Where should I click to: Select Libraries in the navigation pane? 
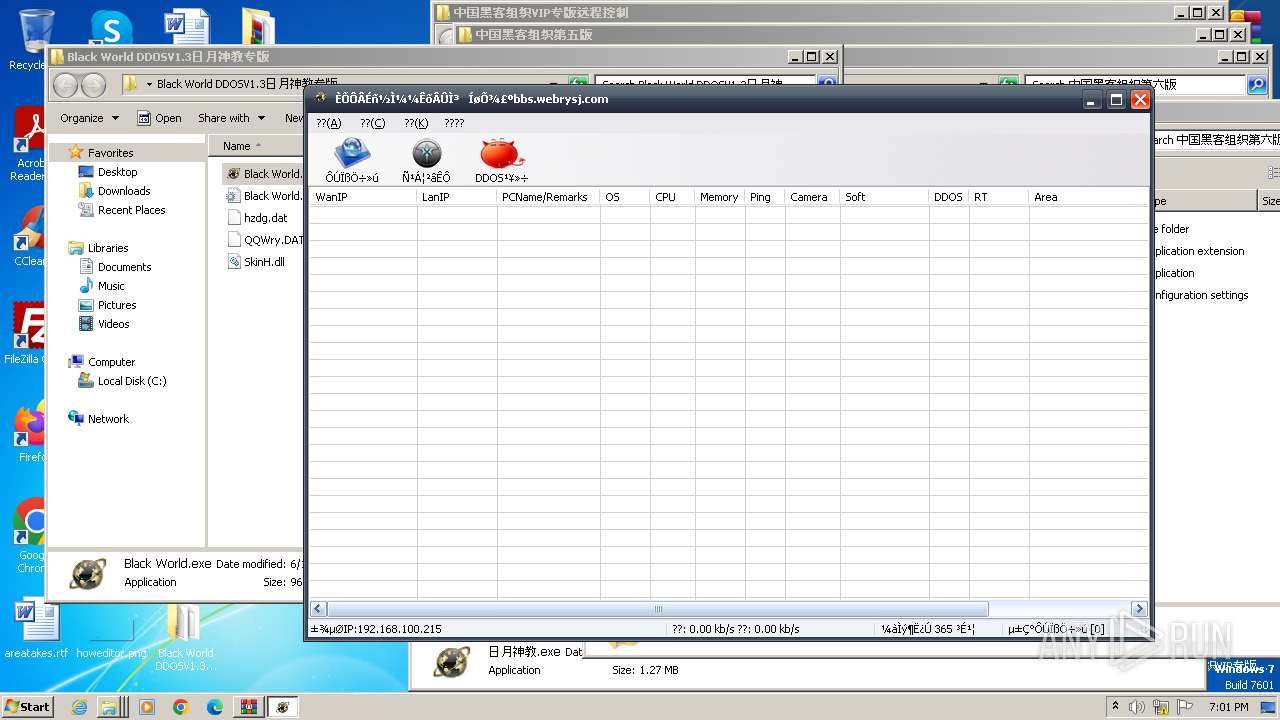pyautogui.click(x=107, y=248)
